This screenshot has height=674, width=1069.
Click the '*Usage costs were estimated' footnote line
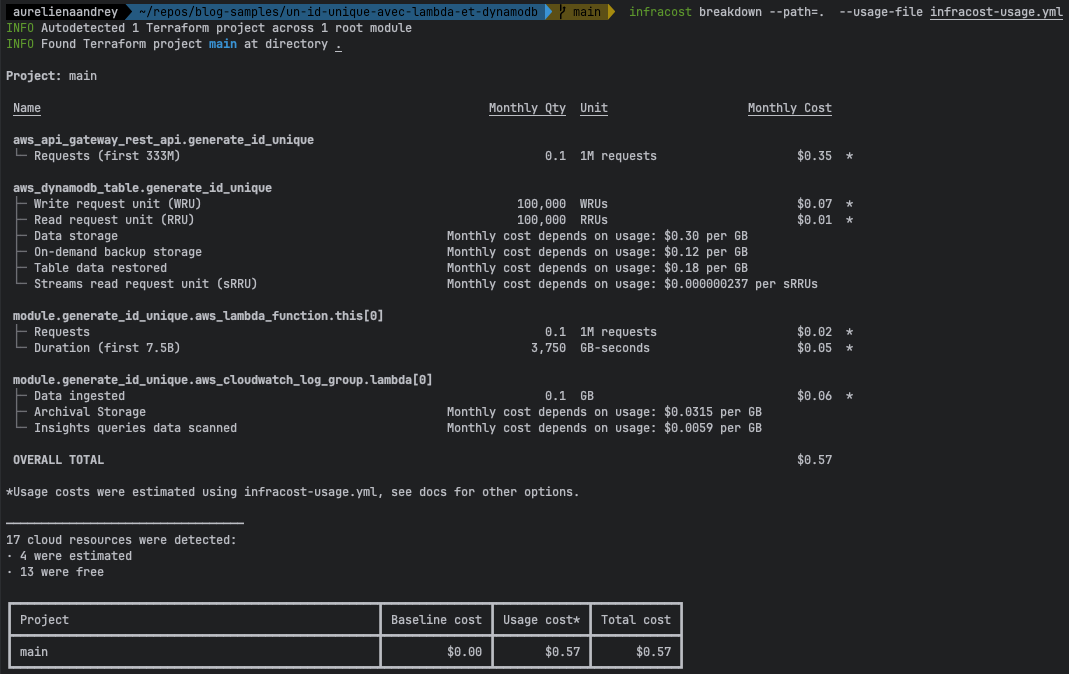click(x=292, y=492)
